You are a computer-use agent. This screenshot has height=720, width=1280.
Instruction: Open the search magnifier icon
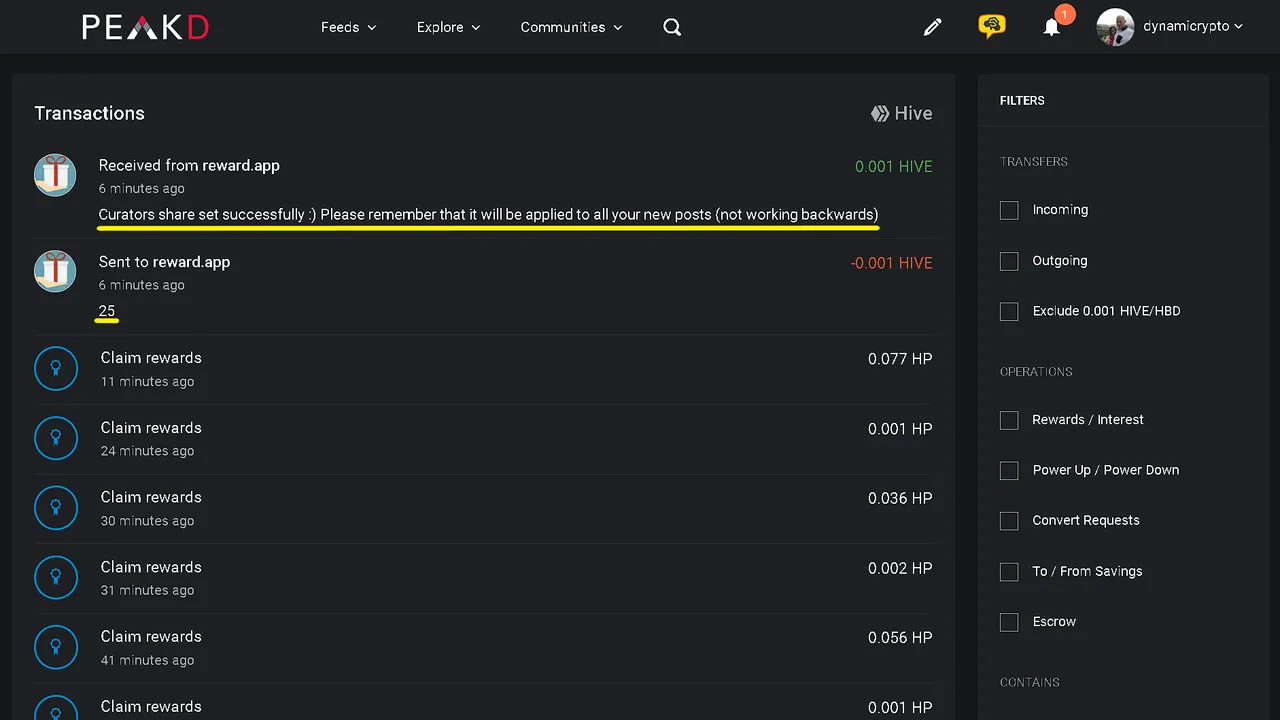pos(672,27)
